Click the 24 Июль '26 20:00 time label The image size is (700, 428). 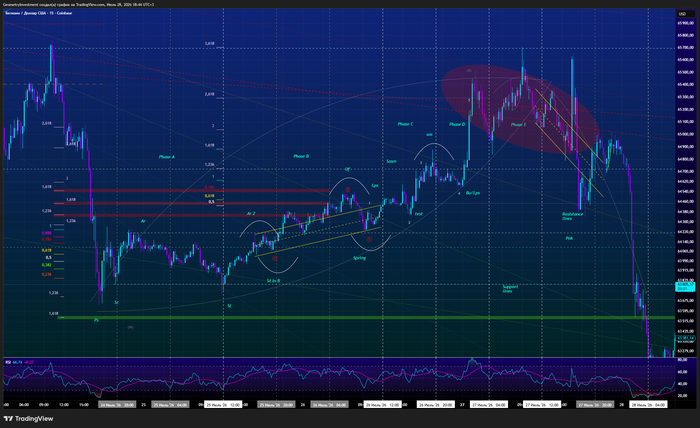pos(117,405)
